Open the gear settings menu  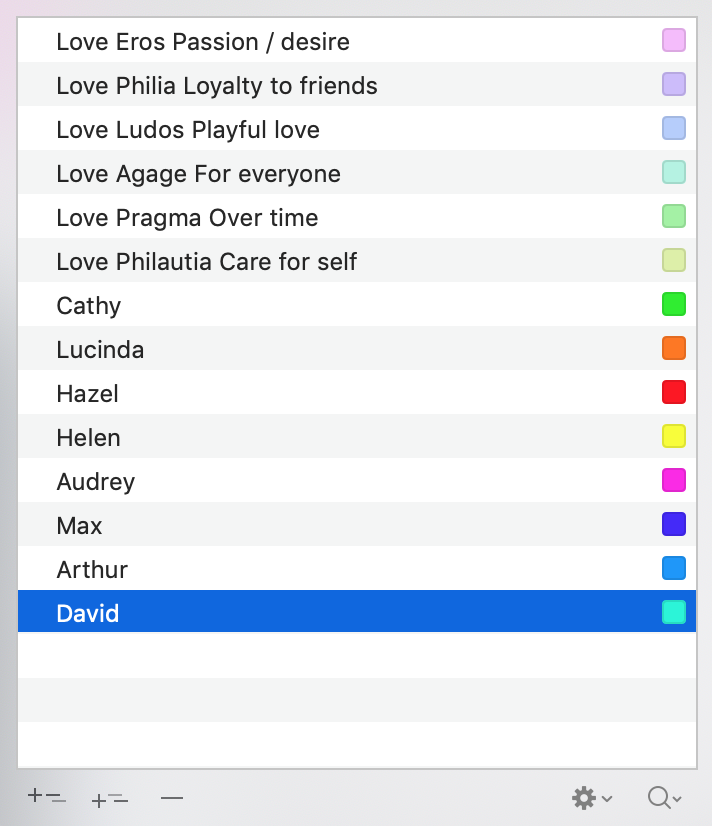point(592,798)
